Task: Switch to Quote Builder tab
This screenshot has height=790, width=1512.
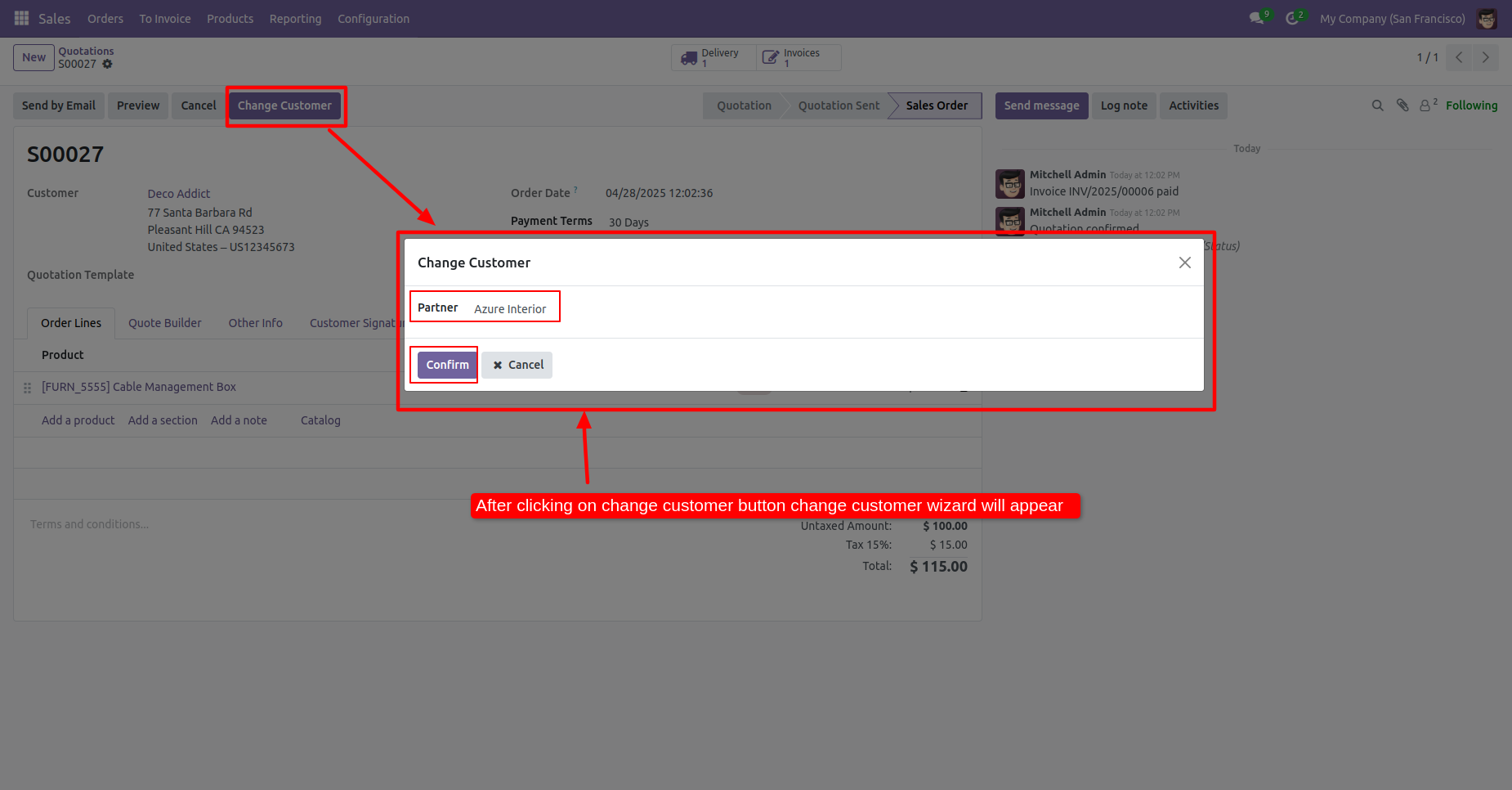Action: pyautogui.click(x=164, y=323)
